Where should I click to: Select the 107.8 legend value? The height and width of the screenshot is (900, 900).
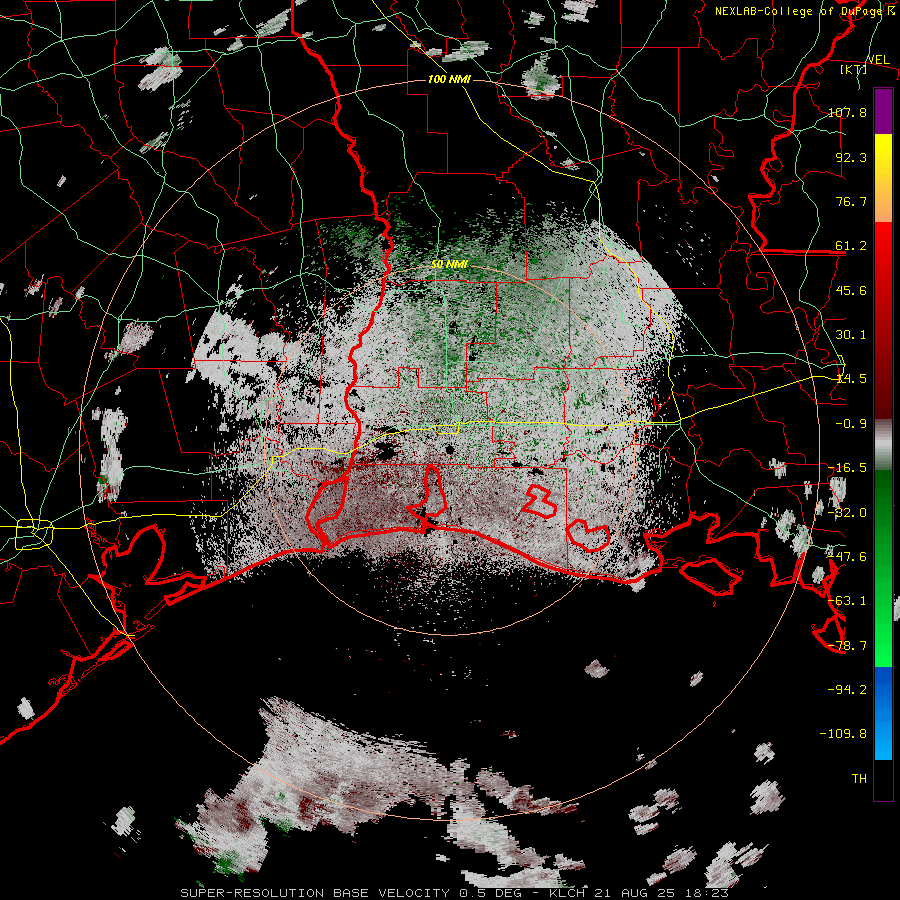[x=847, y=112]
